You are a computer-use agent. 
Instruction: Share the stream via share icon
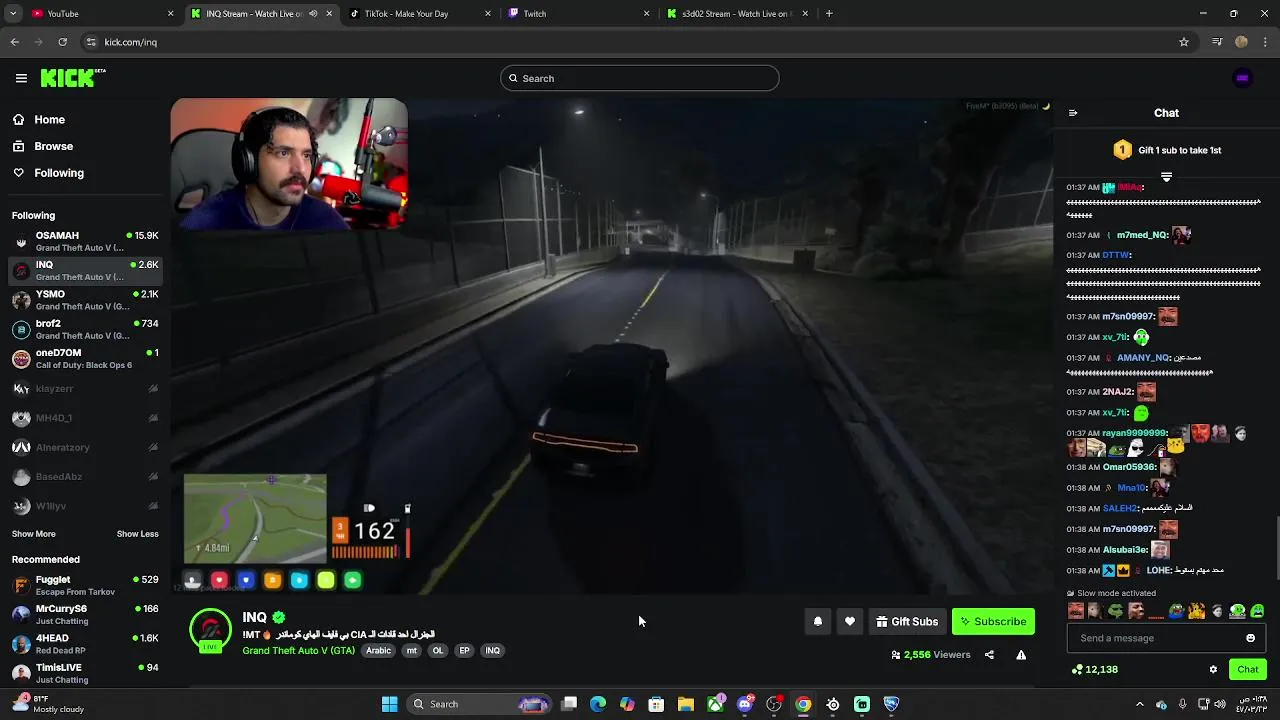pos(989,655)
